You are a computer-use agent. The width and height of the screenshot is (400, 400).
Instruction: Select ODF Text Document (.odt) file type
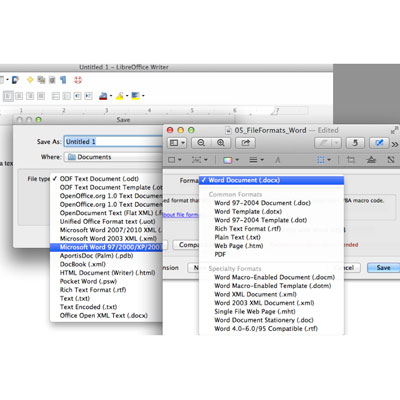[x=99, y=179]
